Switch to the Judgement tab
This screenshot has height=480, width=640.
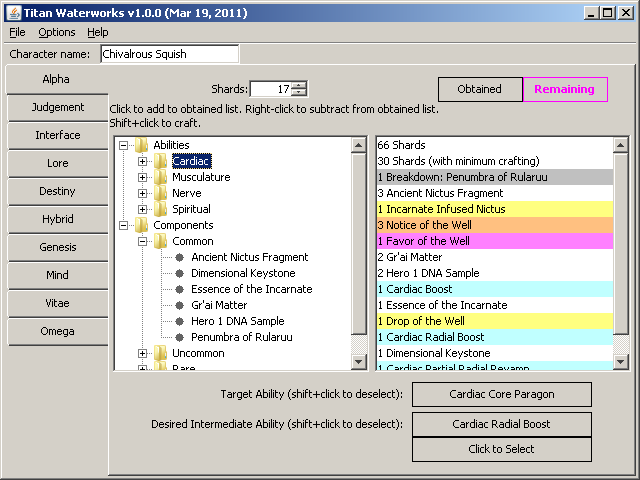[57, 107]
